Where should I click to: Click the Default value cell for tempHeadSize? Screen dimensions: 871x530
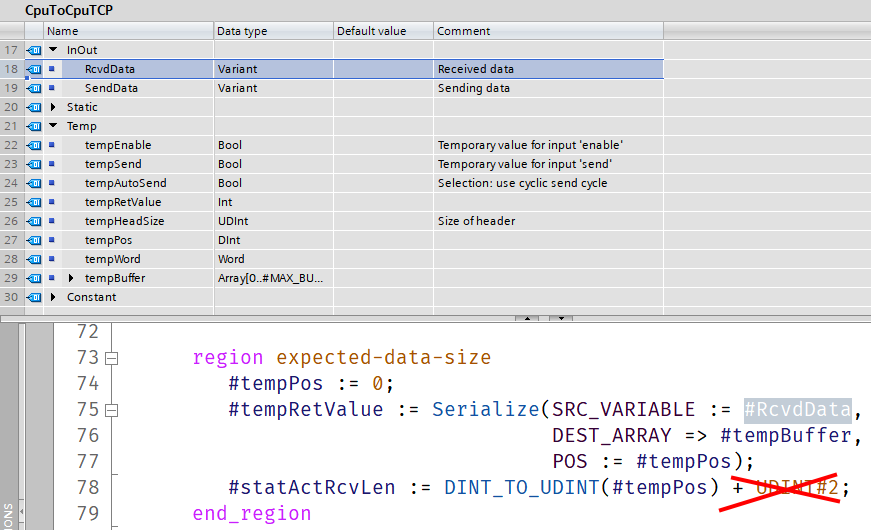[383, 221]
